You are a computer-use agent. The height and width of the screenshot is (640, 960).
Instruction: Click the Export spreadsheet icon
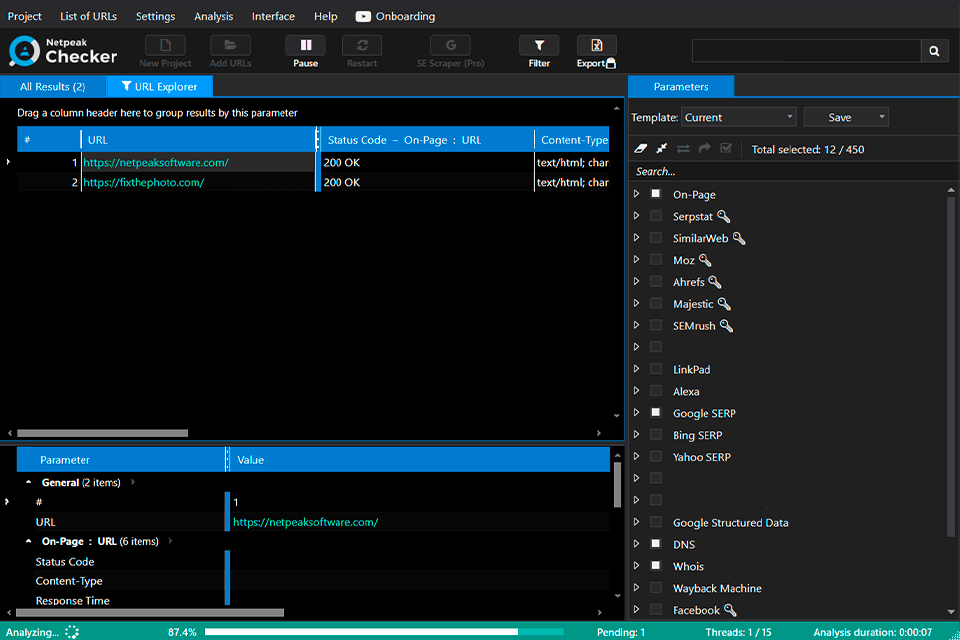(596, 46)
